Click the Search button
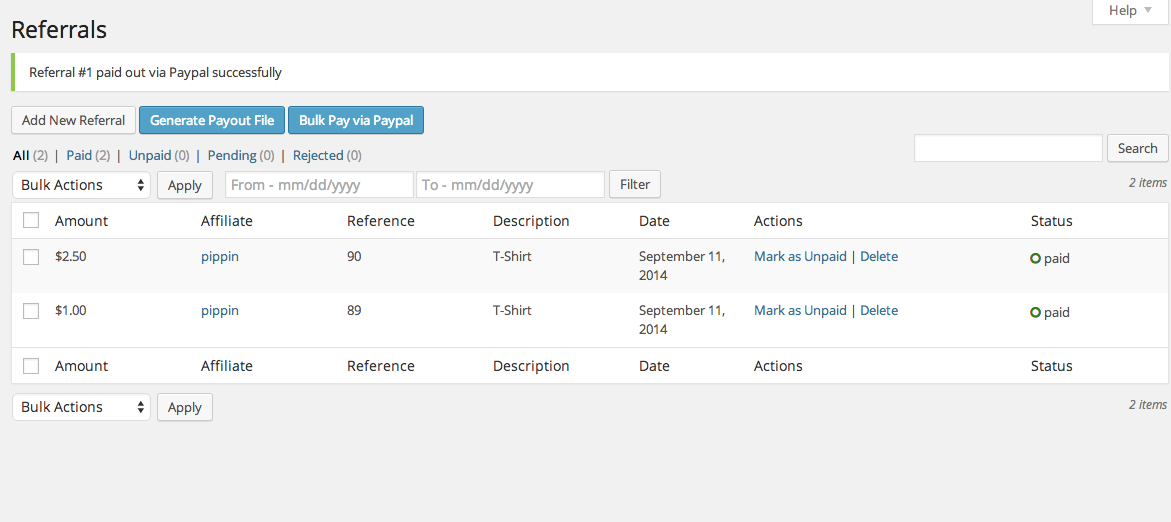 click(x=1137, y=148)
